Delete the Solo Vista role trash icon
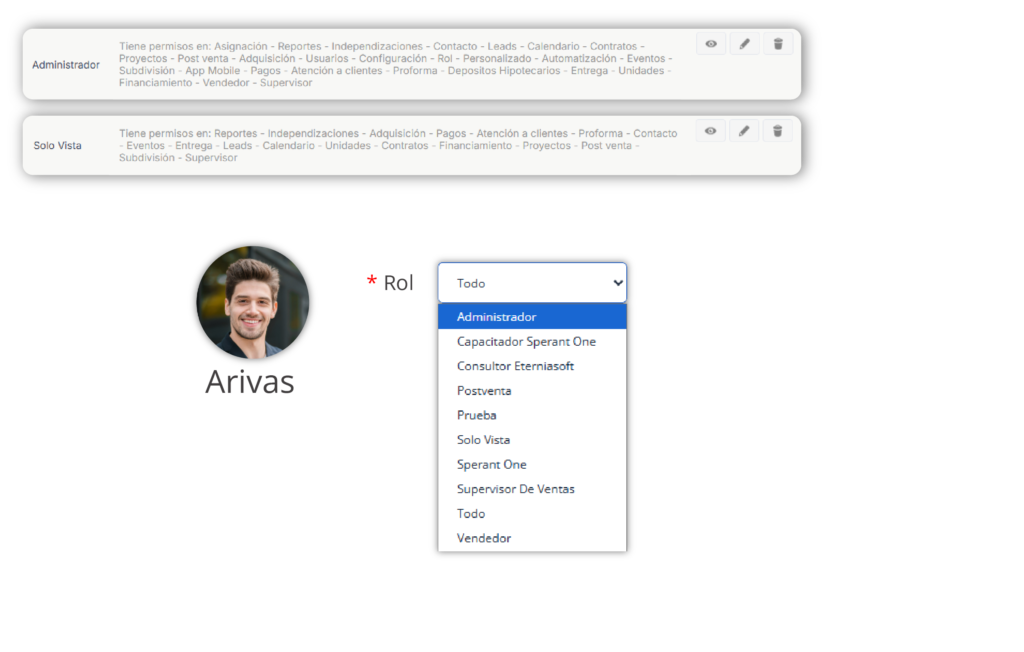The width and height of the screenshot is (1024, 652). 778,131
